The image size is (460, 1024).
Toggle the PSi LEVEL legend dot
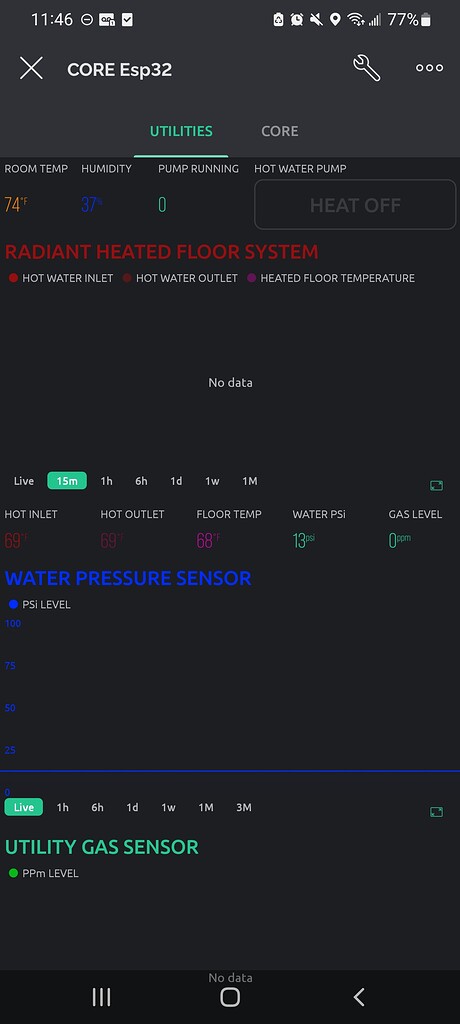14,605
